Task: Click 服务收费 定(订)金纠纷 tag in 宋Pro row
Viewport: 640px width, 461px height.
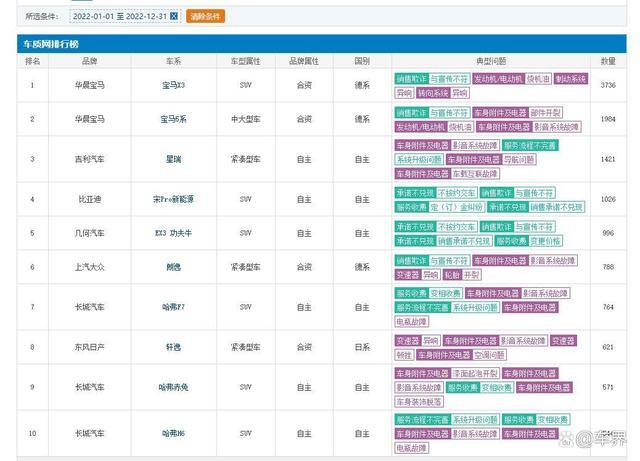Action: coord(440,207)
